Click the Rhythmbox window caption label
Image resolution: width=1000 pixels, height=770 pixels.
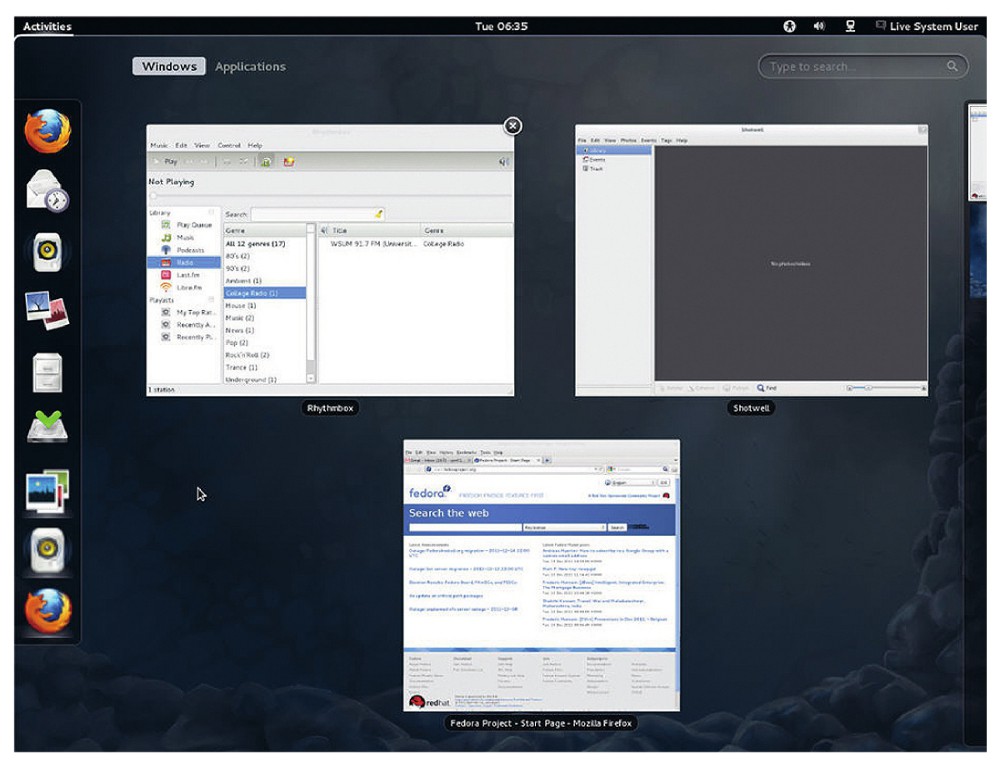click(330, 408)
